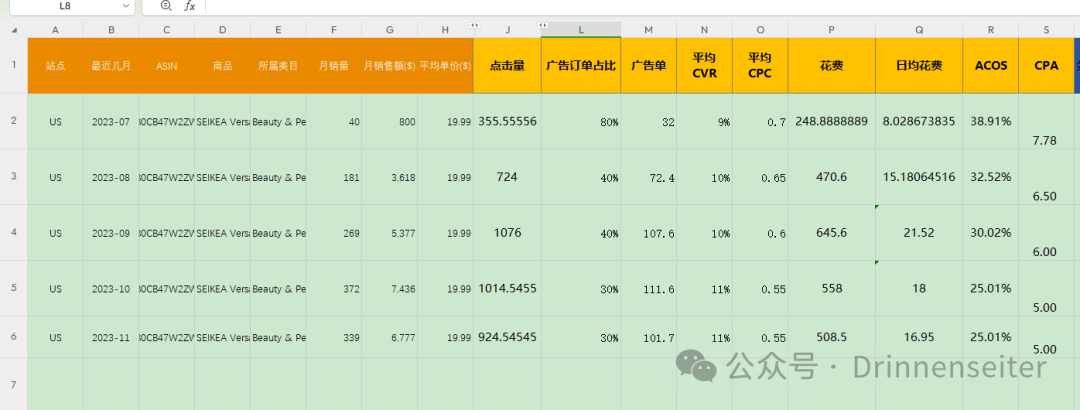Click the 3,618 monthly sales cell
1080x410 pixels.
tap(390, 177)
